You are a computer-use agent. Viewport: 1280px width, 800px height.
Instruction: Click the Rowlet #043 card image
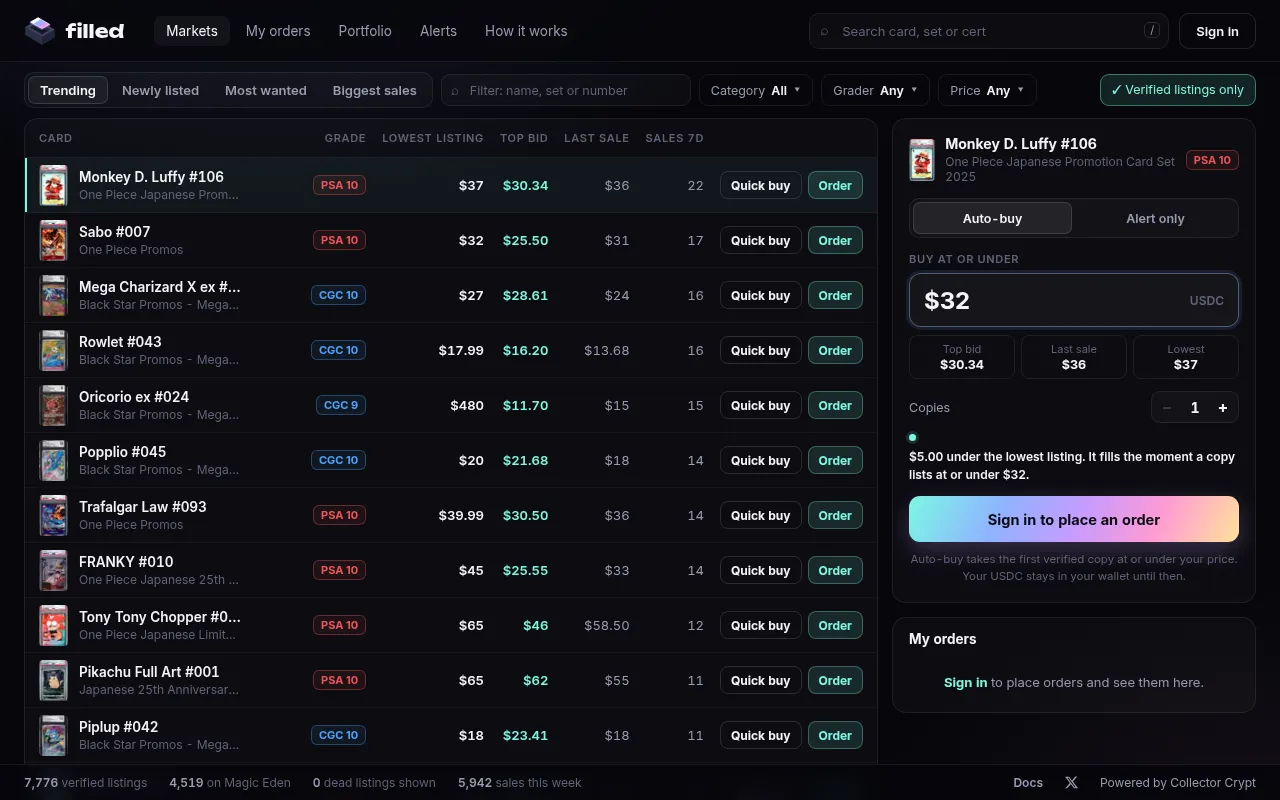click(53, 350)
